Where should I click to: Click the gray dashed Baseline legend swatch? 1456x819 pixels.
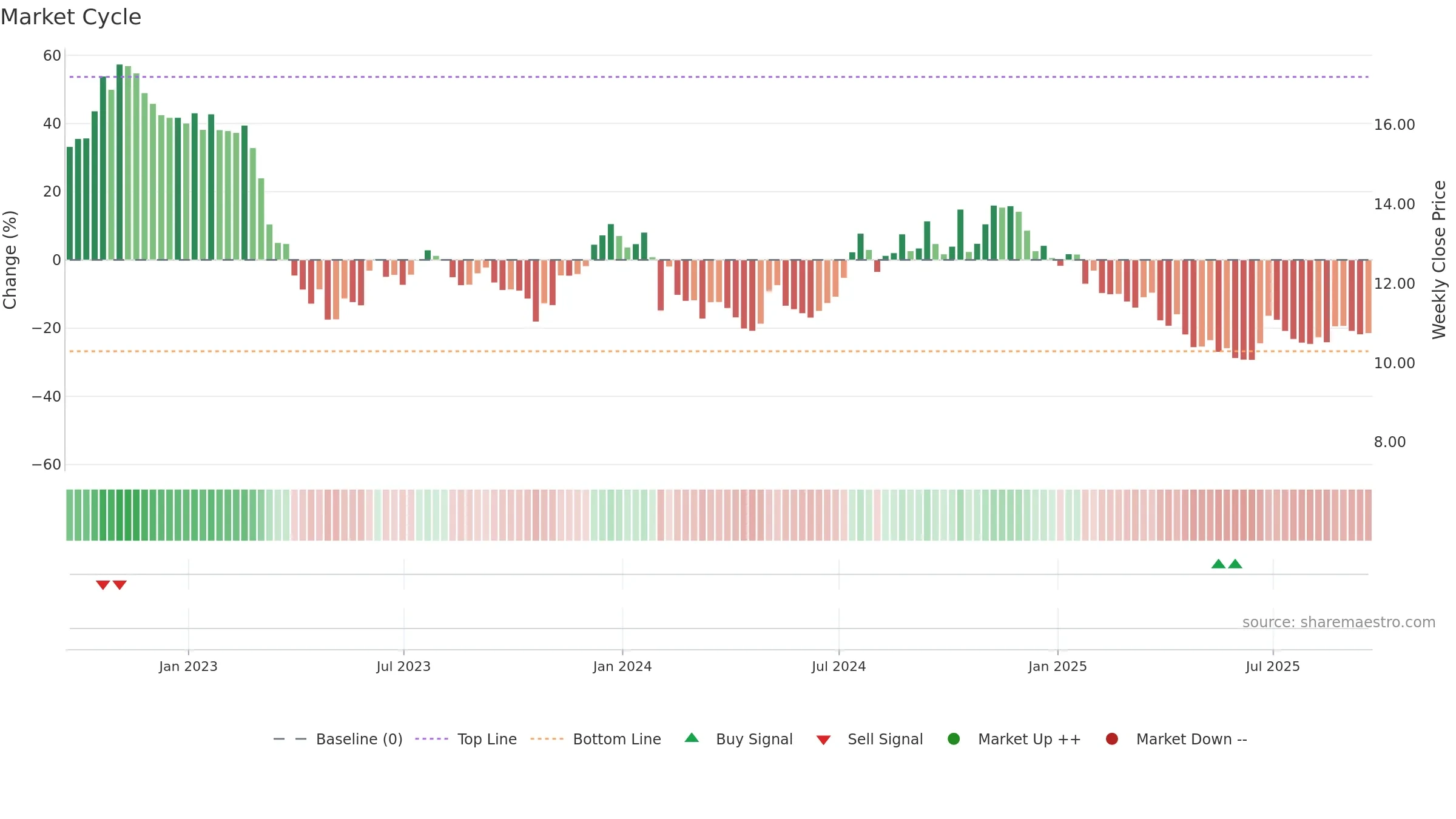290,739
